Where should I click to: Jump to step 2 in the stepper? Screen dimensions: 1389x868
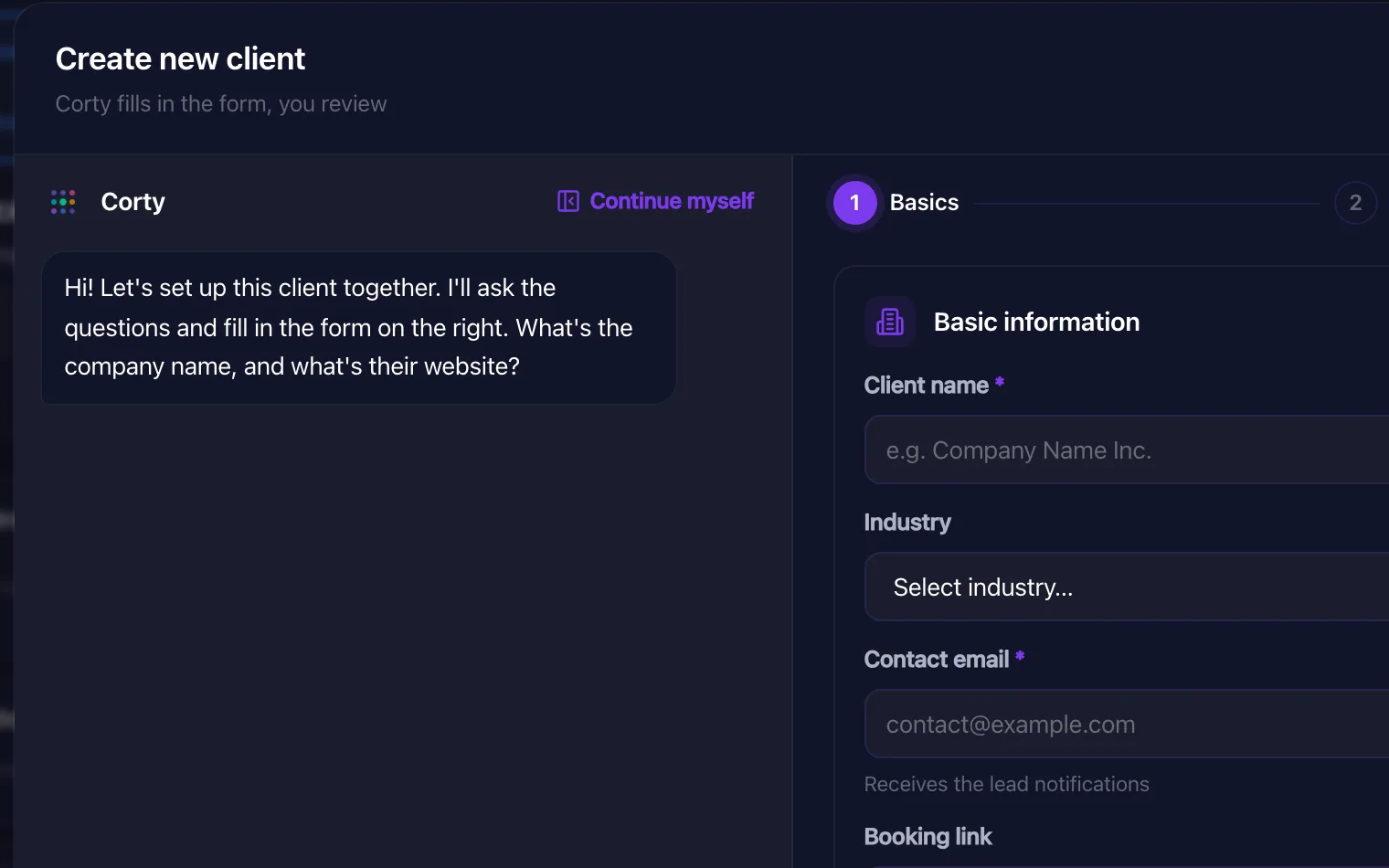tap(1355, 203)
